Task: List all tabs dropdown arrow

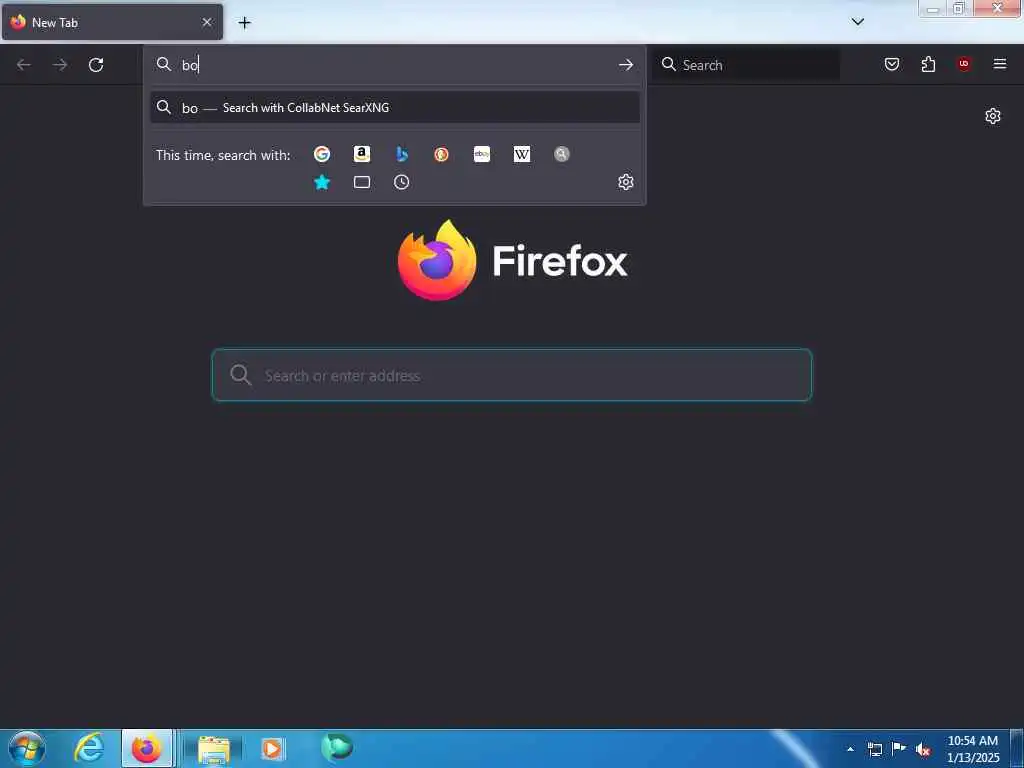Action: point(858,22)
